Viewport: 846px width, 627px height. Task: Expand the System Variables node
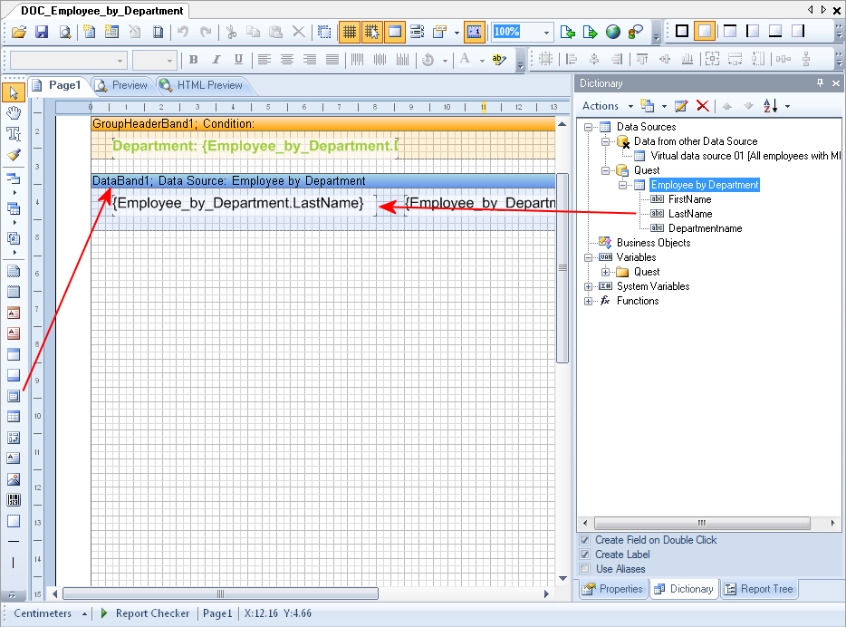[x=588, y=287]
